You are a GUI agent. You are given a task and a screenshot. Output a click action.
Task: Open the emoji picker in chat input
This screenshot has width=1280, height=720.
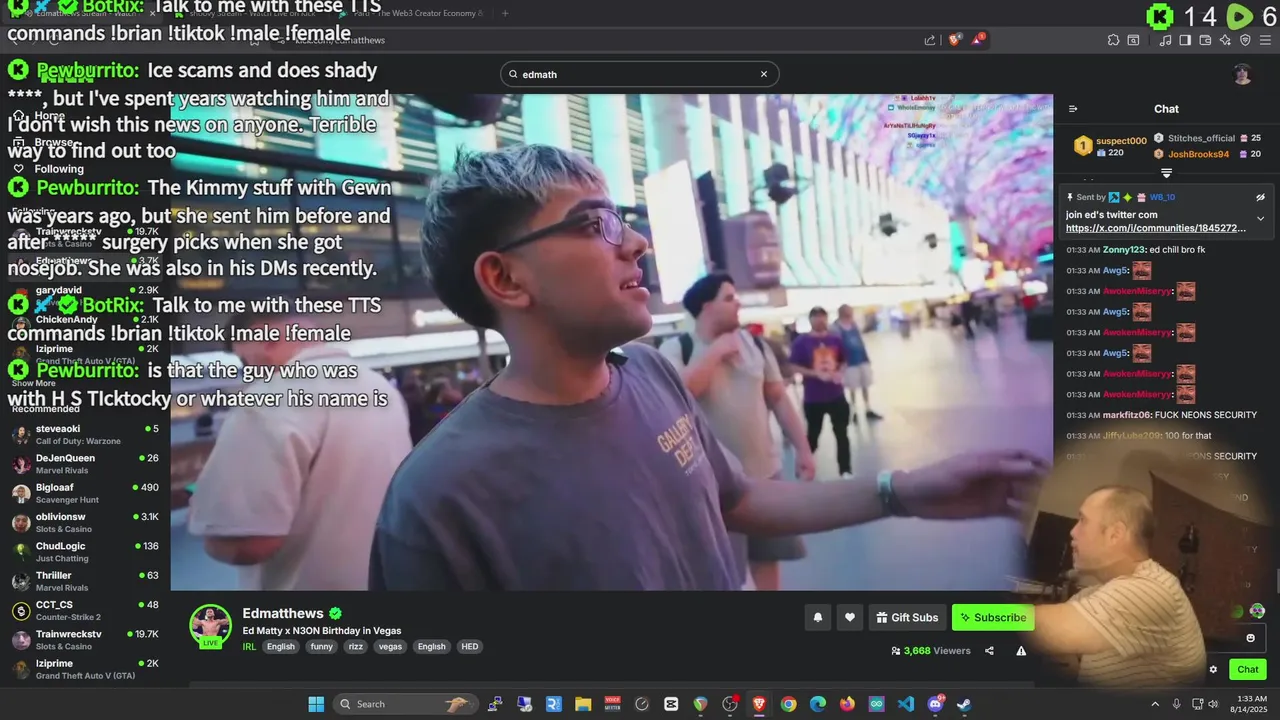(x=1250, y=638)
